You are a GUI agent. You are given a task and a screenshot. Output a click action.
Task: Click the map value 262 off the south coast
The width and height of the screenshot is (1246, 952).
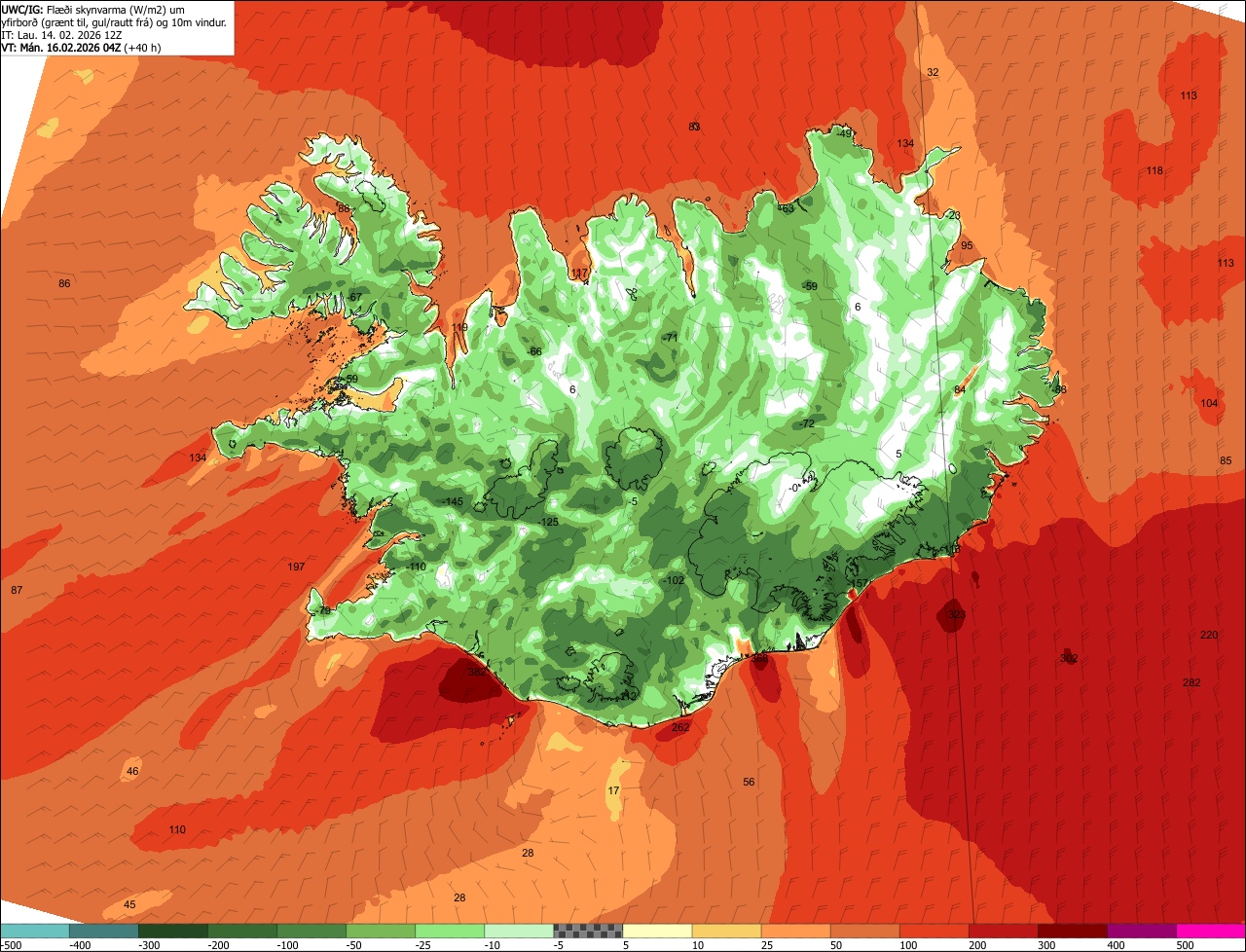pos(680,727)
